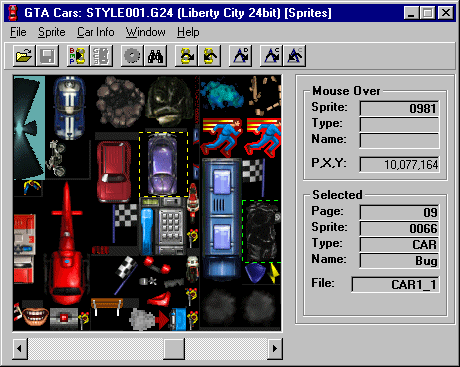Select the brown smoke cloud sprite
Image resolution: width=460 pixels, height=367 pixels.
tap(120, 102)
